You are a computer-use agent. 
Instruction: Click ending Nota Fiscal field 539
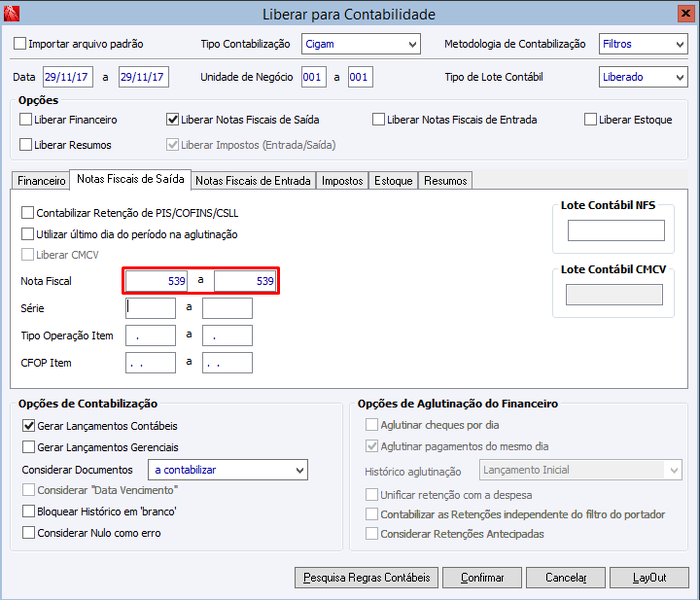245,281
